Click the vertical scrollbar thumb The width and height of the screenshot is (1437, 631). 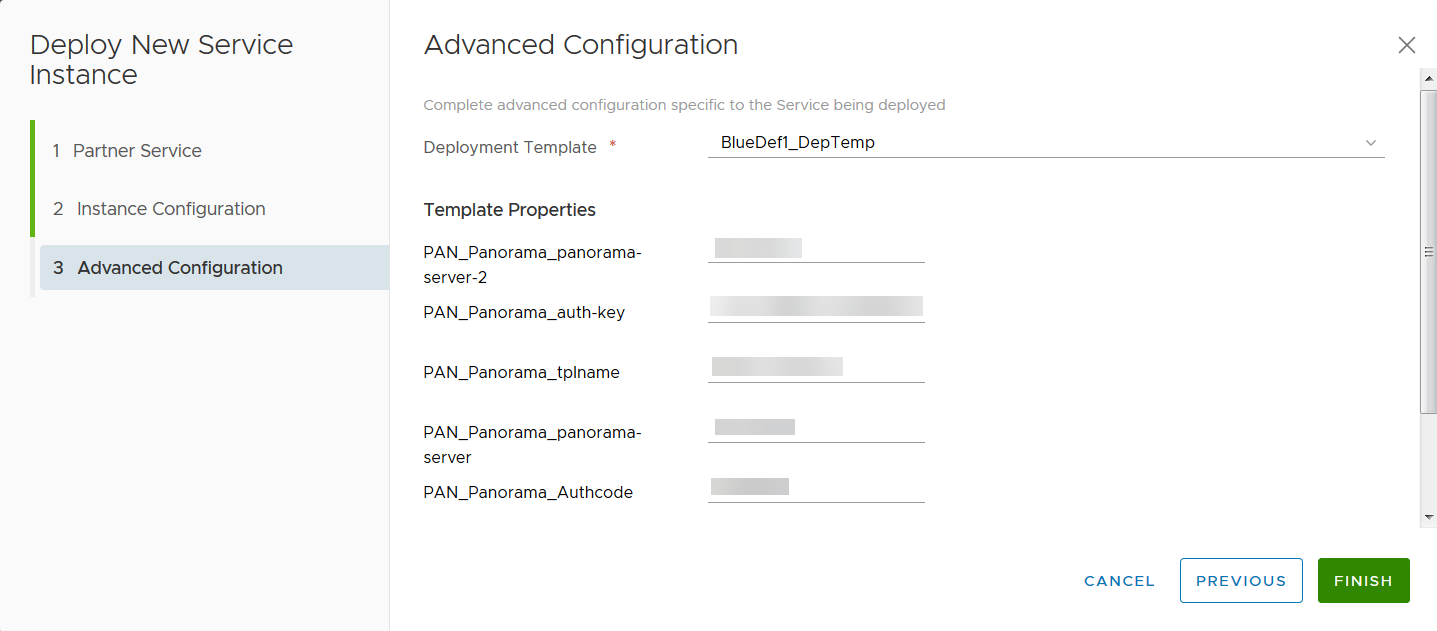tap(1428, 250)
